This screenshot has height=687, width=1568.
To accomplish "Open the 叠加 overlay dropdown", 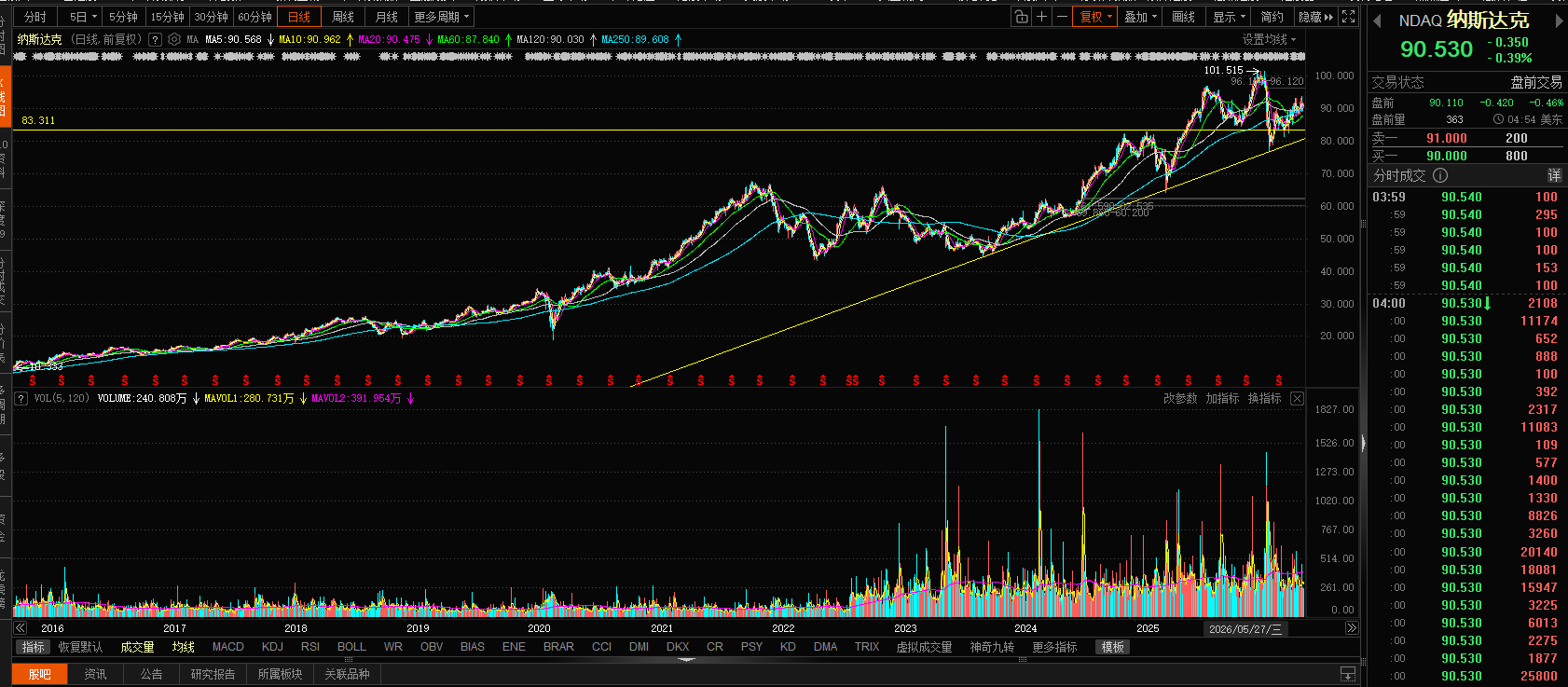I will pos(1140,17).
